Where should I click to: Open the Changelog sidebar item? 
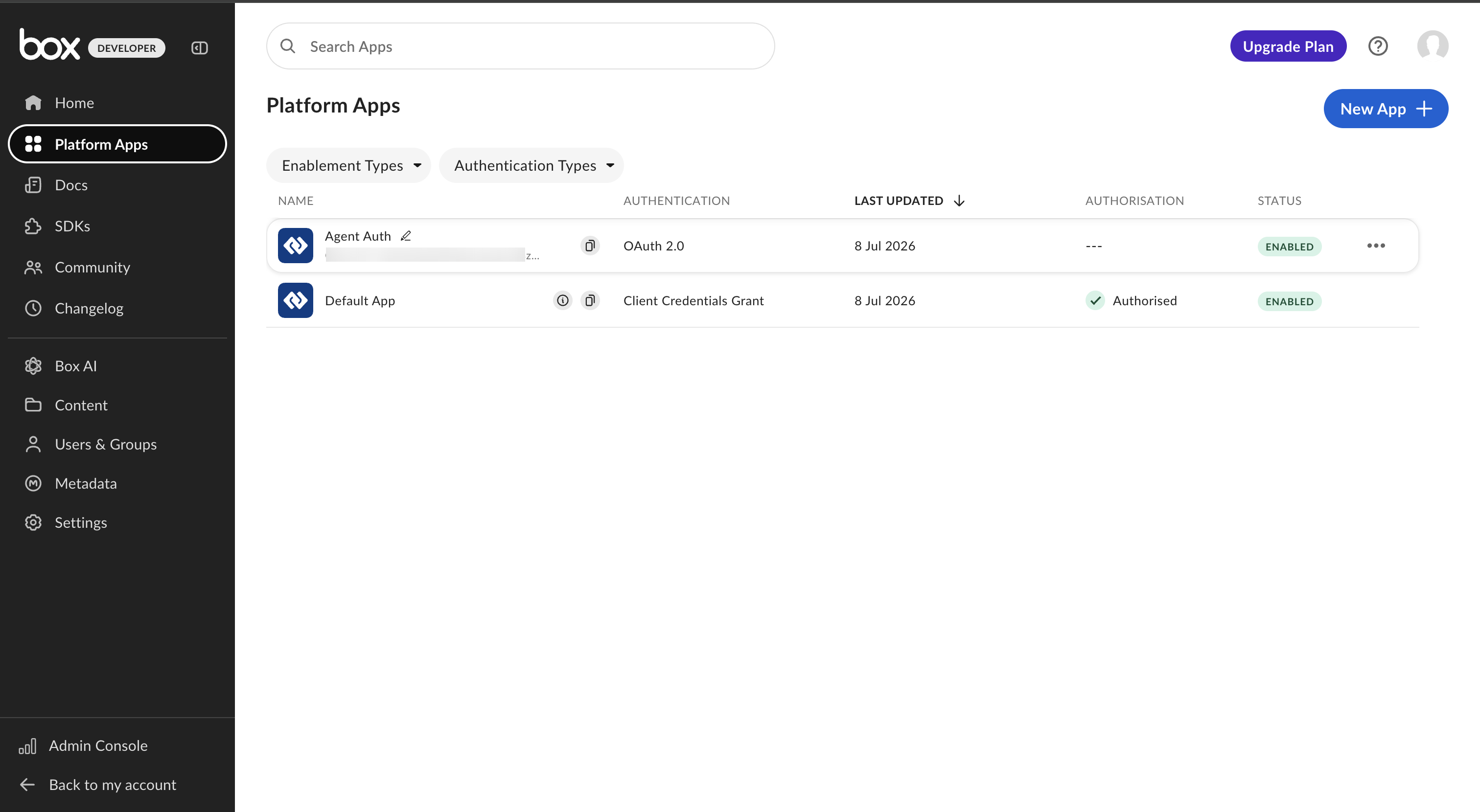pos(117,308)
